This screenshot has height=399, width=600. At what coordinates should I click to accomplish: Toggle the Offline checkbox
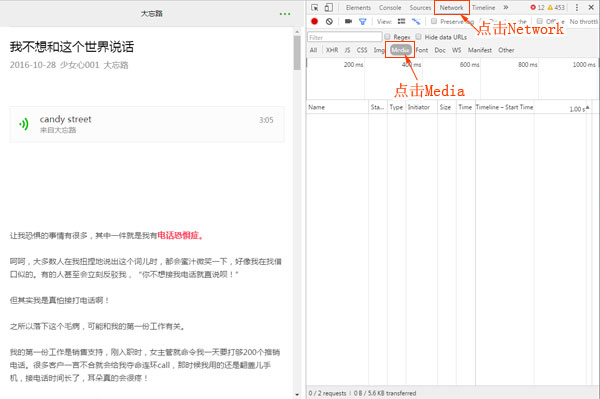point(540,21)
